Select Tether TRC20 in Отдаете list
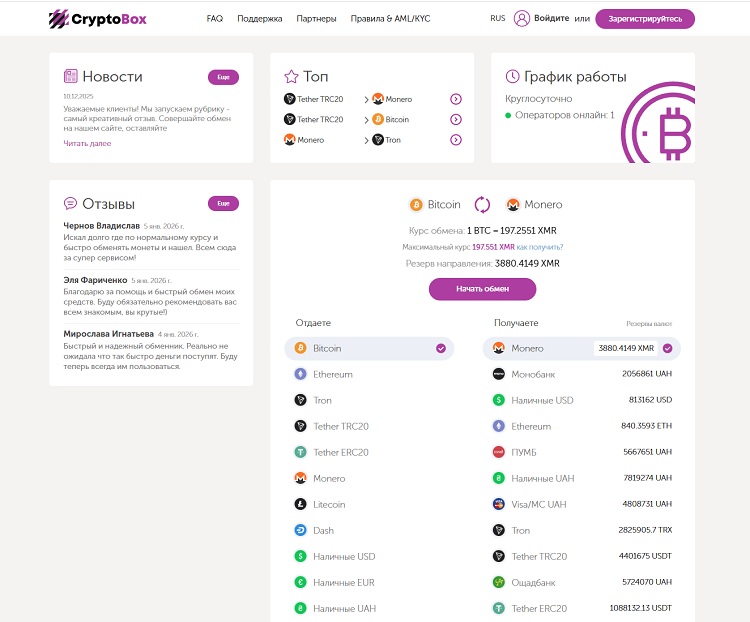Screen dimensions: 750x622 tap(369, 426)
